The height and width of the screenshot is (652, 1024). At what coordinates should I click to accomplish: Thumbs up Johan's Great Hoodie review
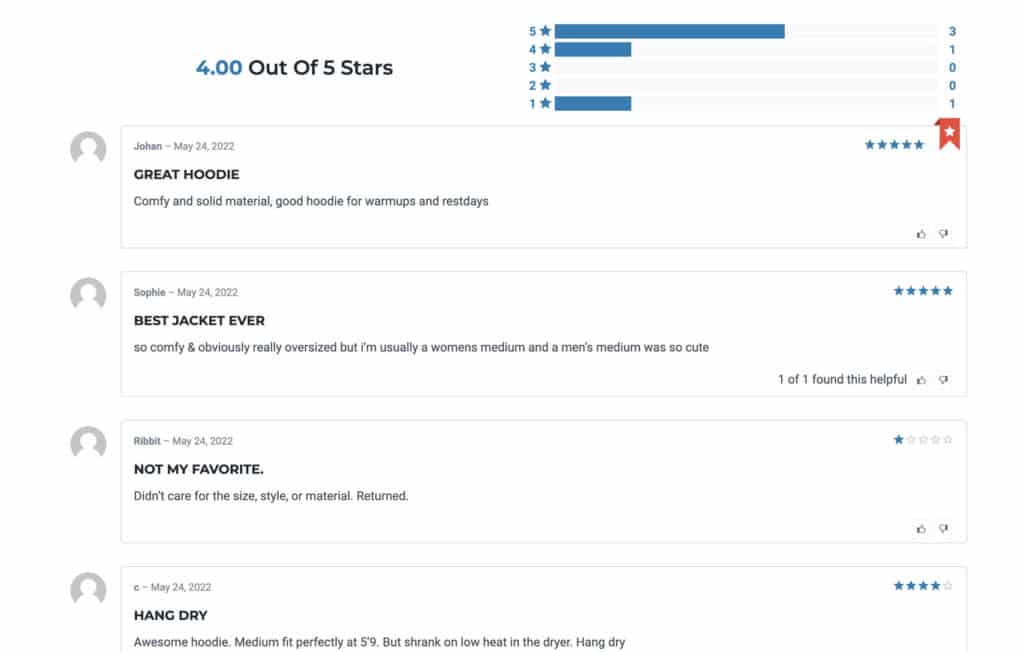[921, 234]
